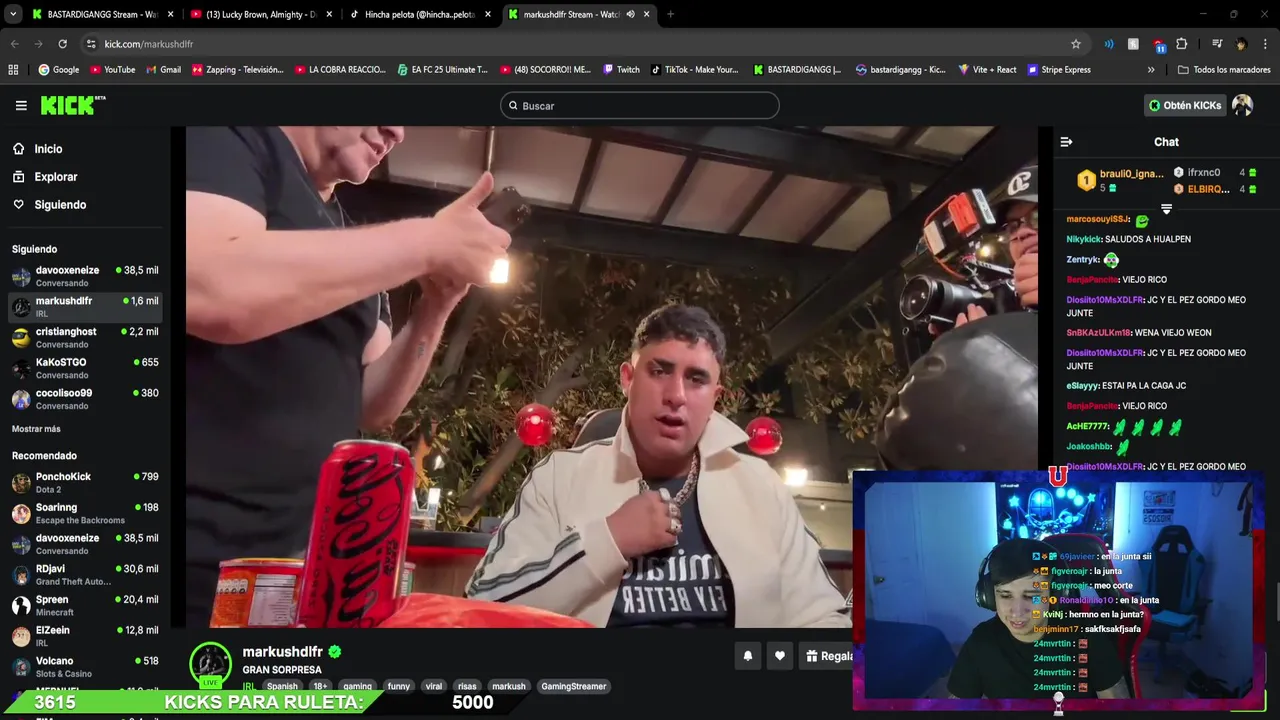
Task: Click the funny stream tag
Action: (x=399, y=686)
